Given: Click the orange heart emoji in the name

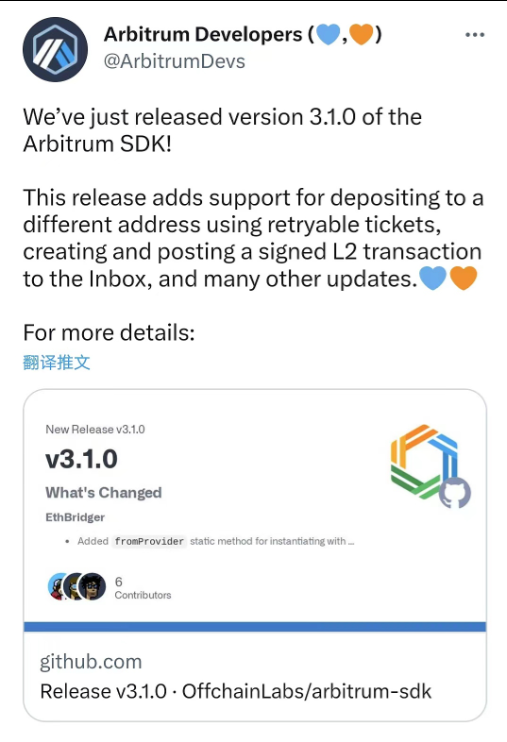Looking at the screenshot, I should [x=362, y=34].
